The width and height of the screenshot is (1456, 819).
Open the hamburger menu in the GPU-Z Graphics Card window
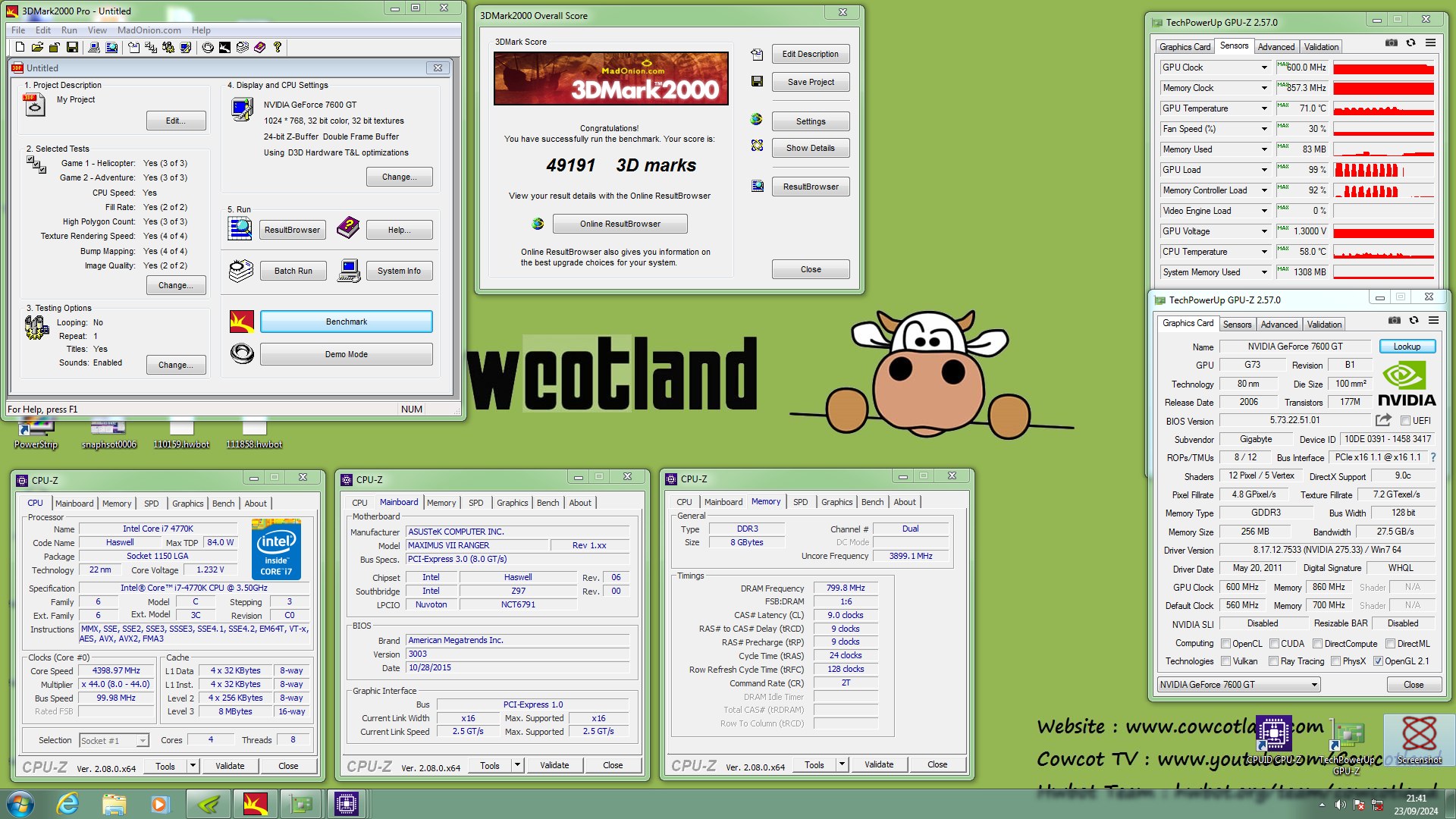pyautogui.click(x=1433, y=320)
